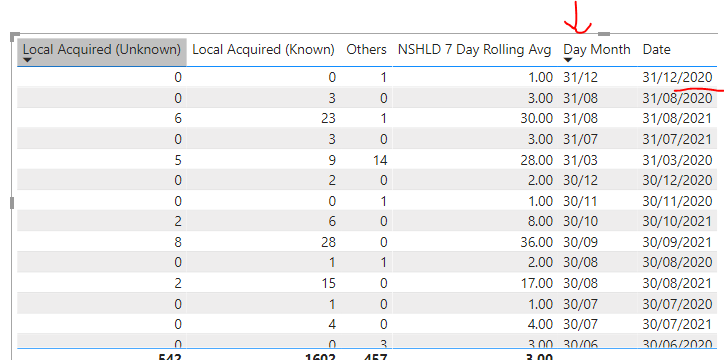Click the Date column header

tap(657, 50)
